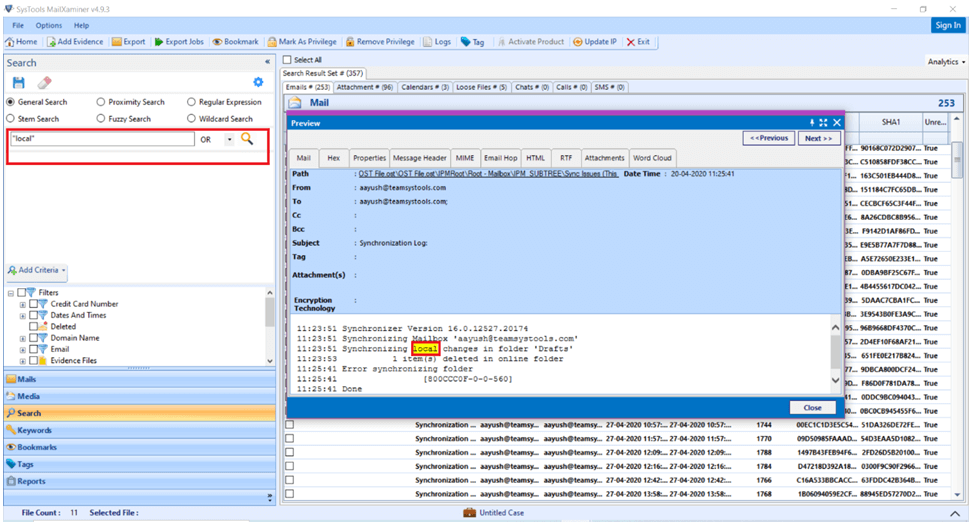This screenshot has width=974, height=525.
Task: Click the preview body vertical scrollbar
Action: [835, 354]
